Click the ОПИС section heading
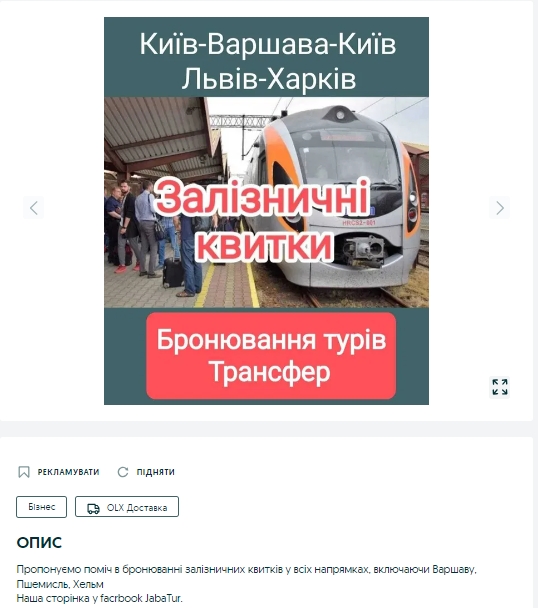538x608 pixels. pos(39,543)
